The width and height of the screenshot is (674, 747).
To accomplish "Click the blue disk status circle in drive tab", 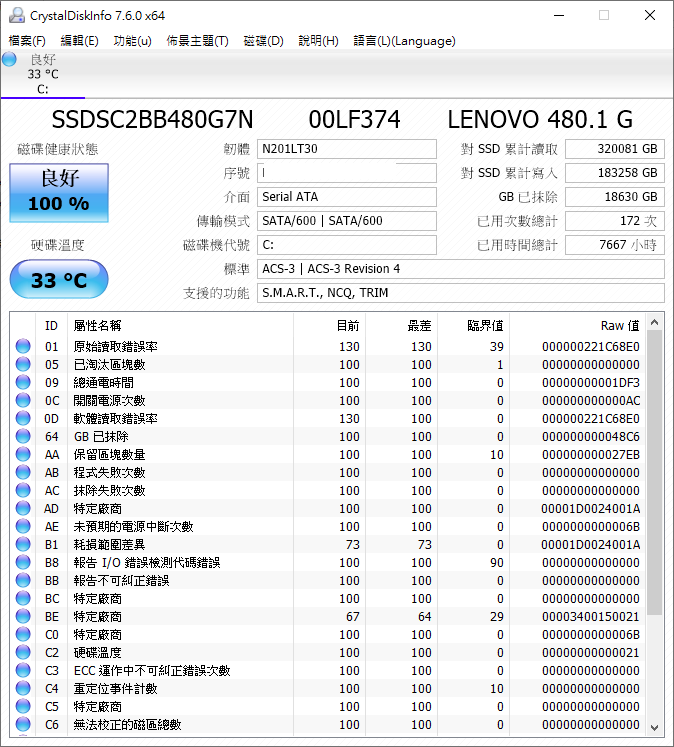I will coord(9,60).
